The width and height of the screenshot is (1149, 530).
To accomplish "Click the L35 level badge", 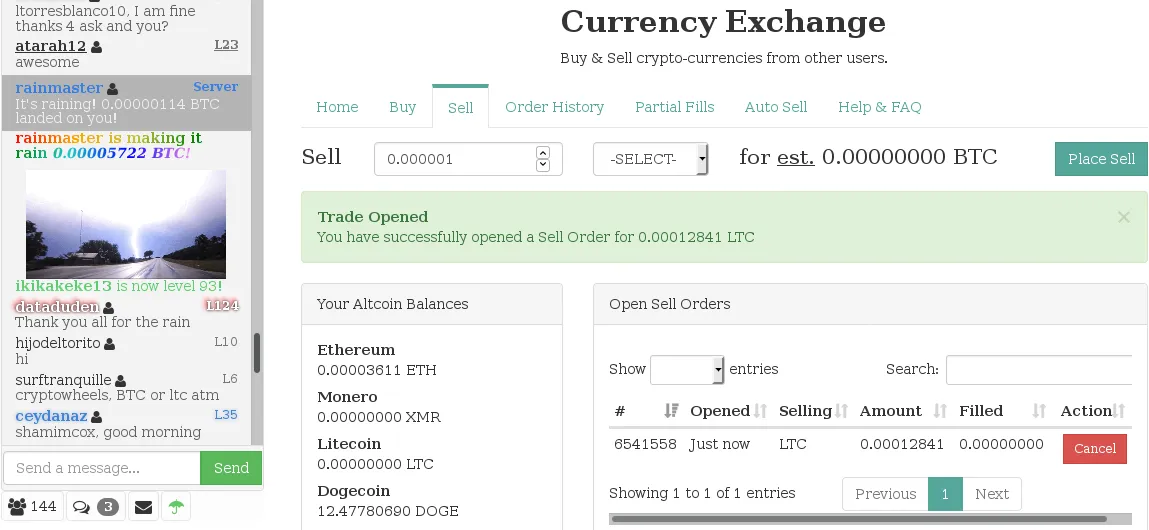I will (x=226, y=415).
